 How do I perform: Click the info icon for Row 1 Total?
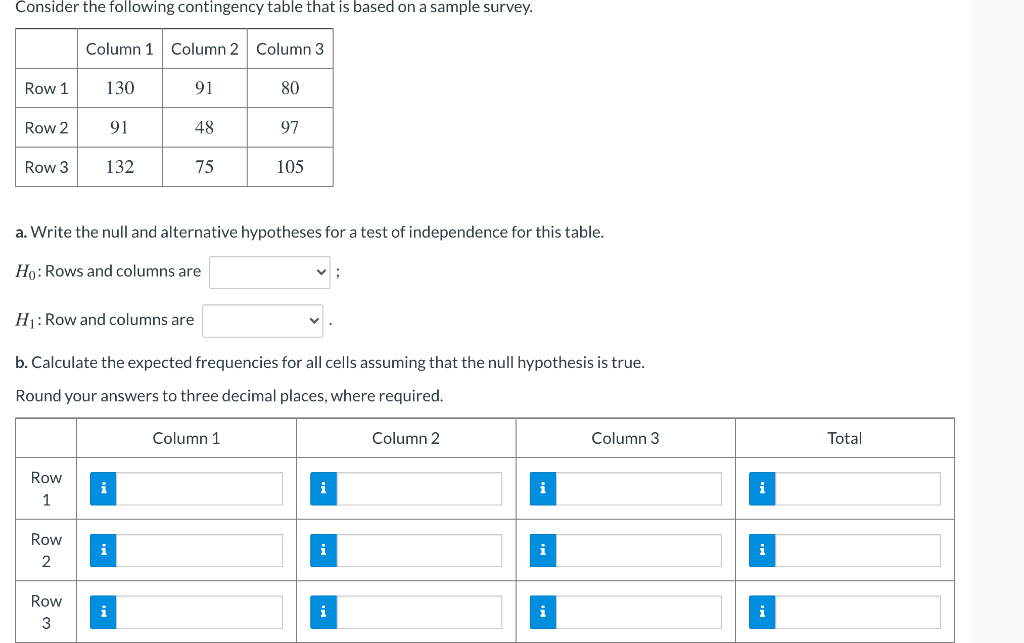pos(762,489)
